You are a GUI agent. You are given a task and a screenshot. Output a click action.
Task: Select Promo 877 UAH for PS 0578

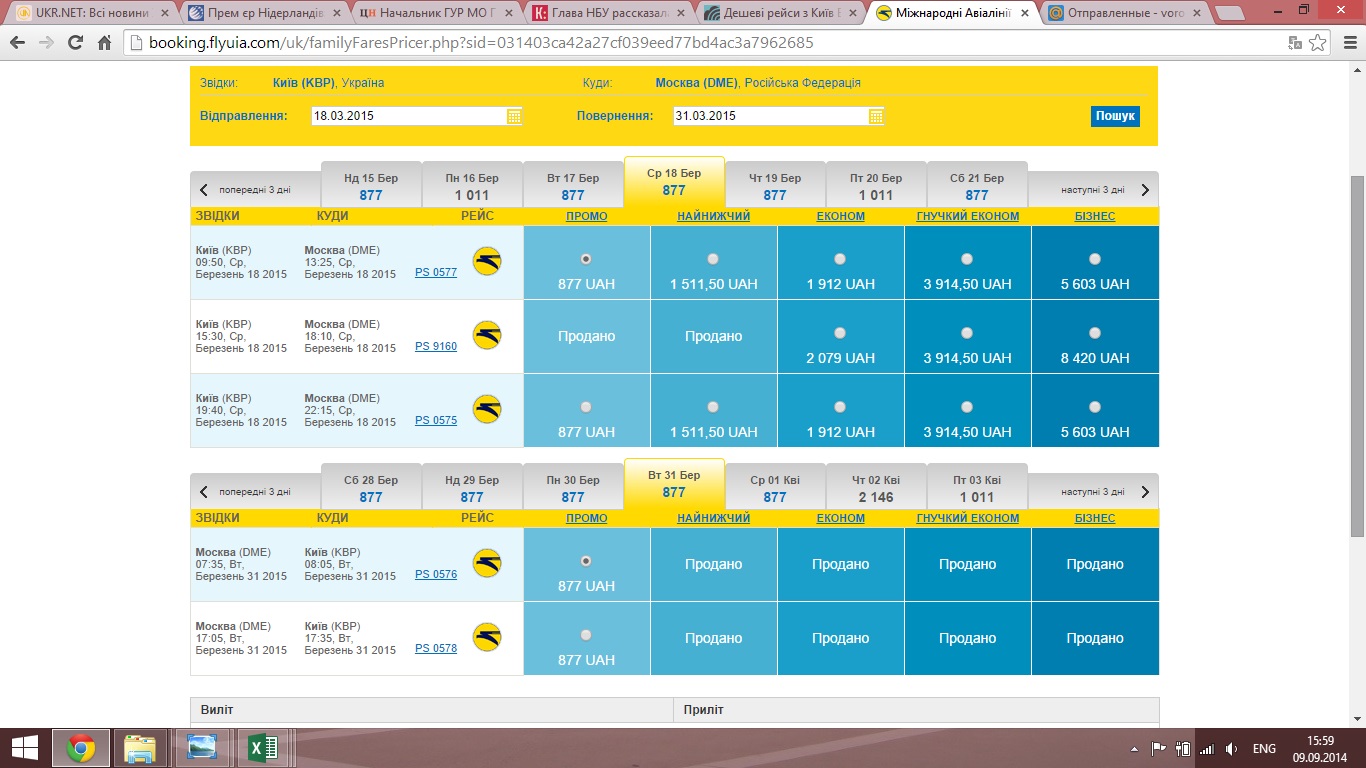click(586, 635)
